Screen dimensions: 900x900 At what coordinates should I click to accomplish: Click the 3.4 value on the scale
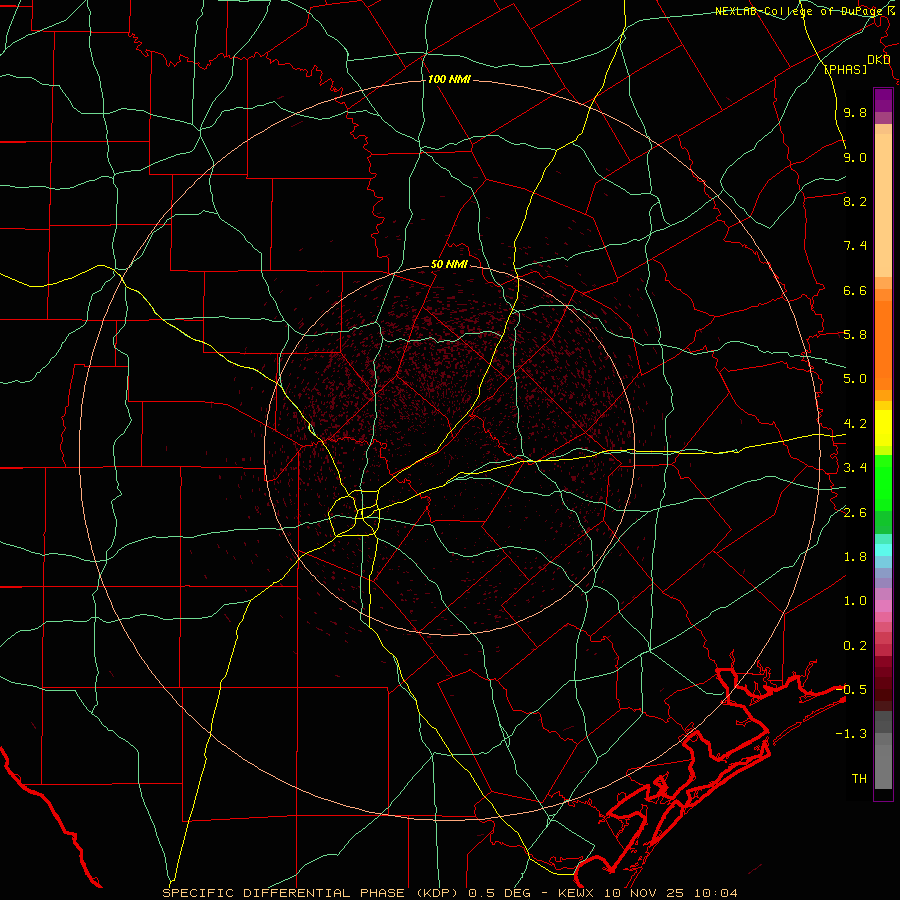[x=855, y=468]
